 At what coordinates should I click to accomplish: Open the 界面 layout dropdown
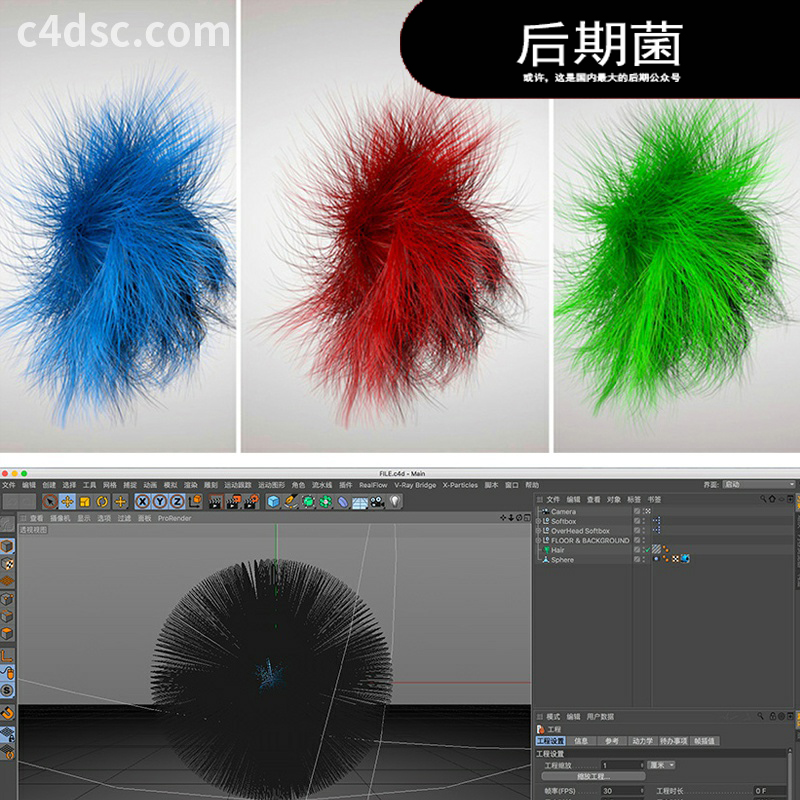759,485
